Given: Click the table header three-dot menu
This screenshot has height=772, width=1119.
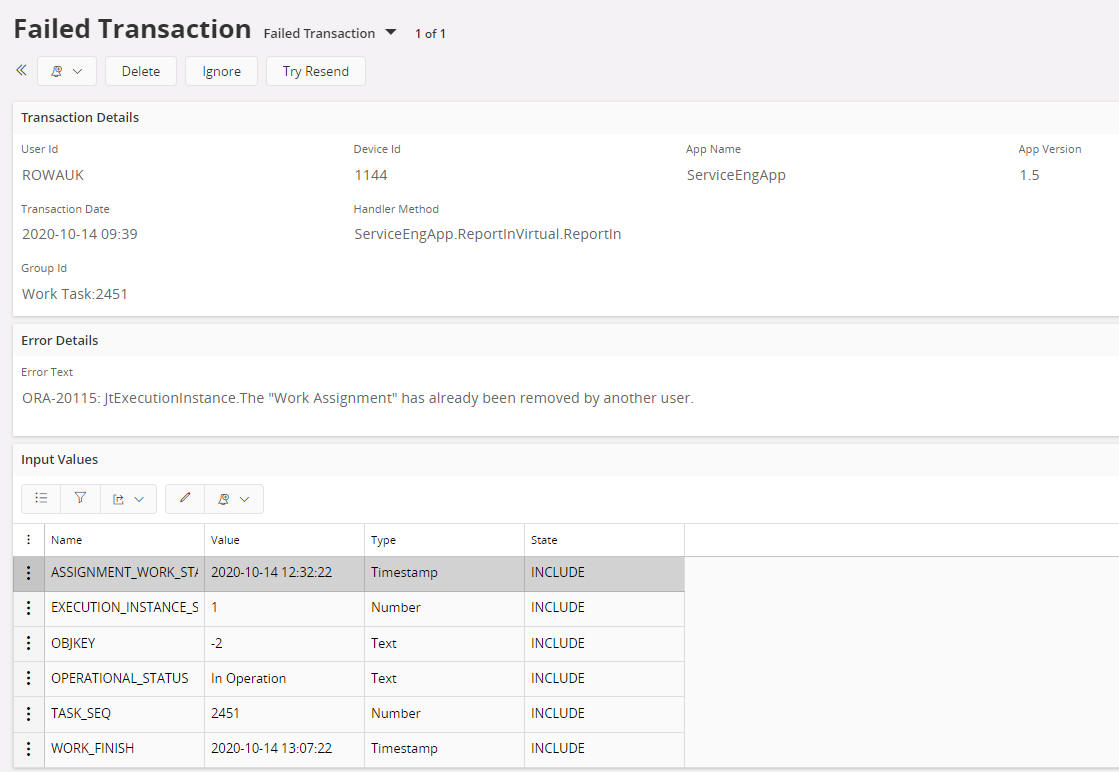Looking at the screenshot, I should click(x=28, y=540).
